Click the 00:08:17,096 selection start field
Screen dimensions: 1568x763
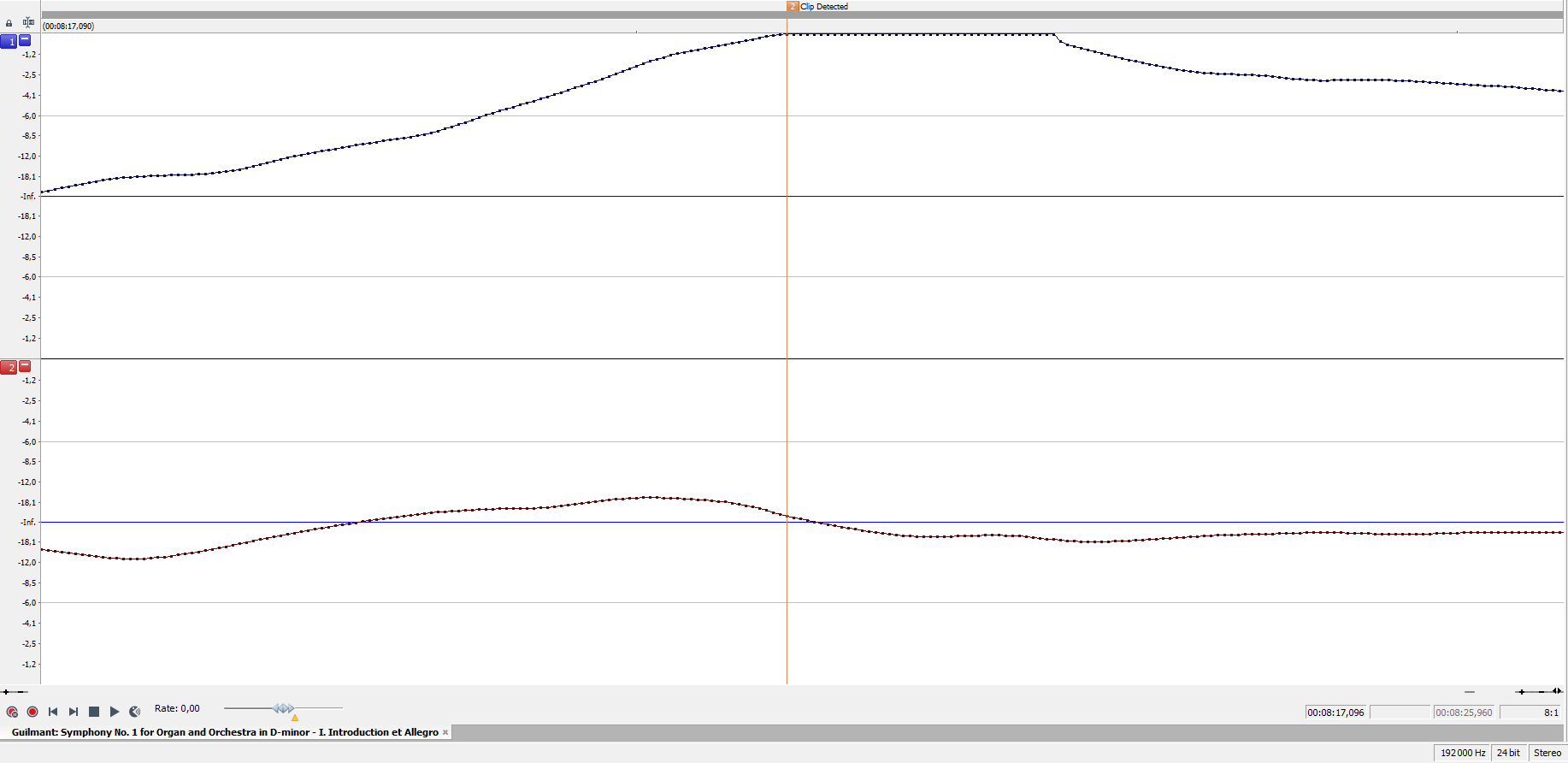coord(1335,713)
